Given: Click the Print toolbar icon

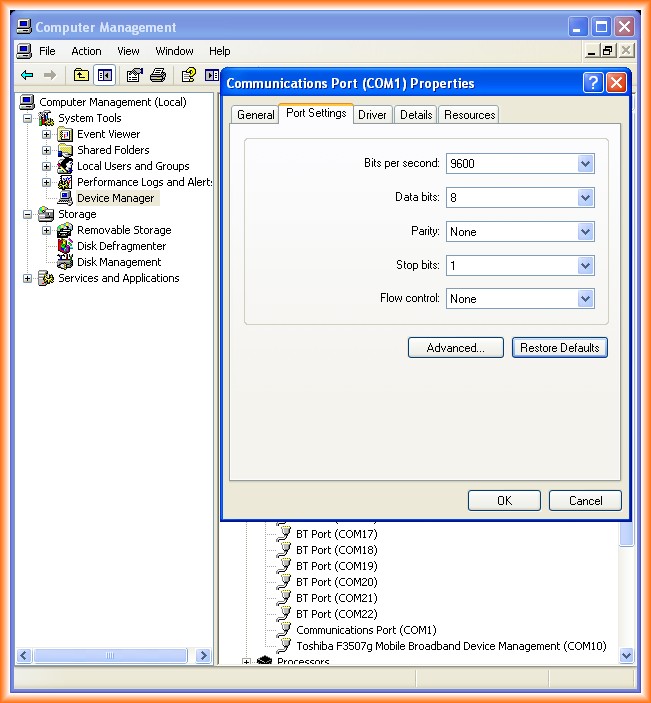Looking at the screenshot, I should (158, 75).
